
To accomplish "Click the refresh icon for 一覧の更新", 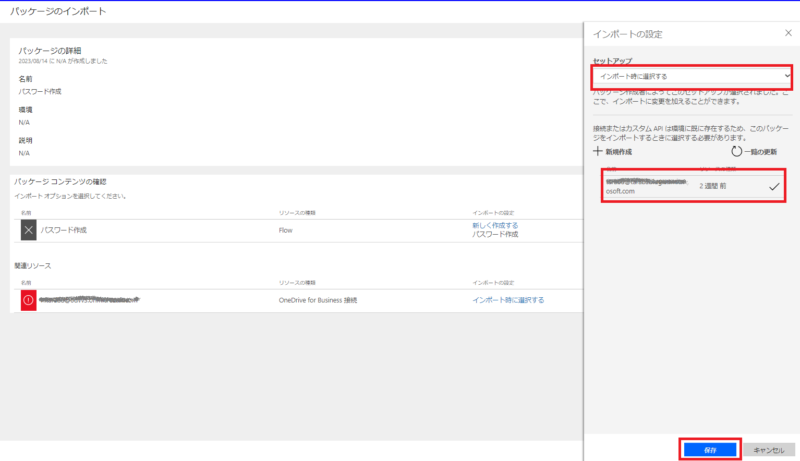I will click(737, 151).
